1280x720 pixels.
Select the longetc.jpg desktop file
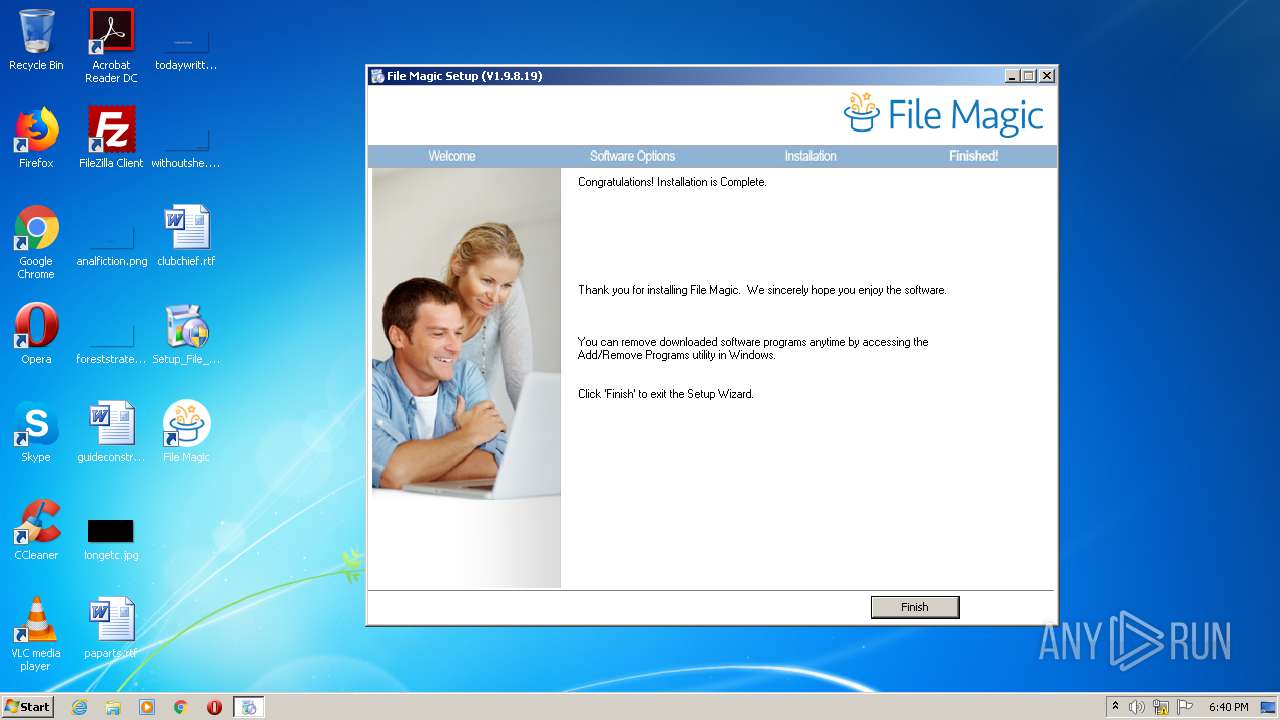coord(111,538)
